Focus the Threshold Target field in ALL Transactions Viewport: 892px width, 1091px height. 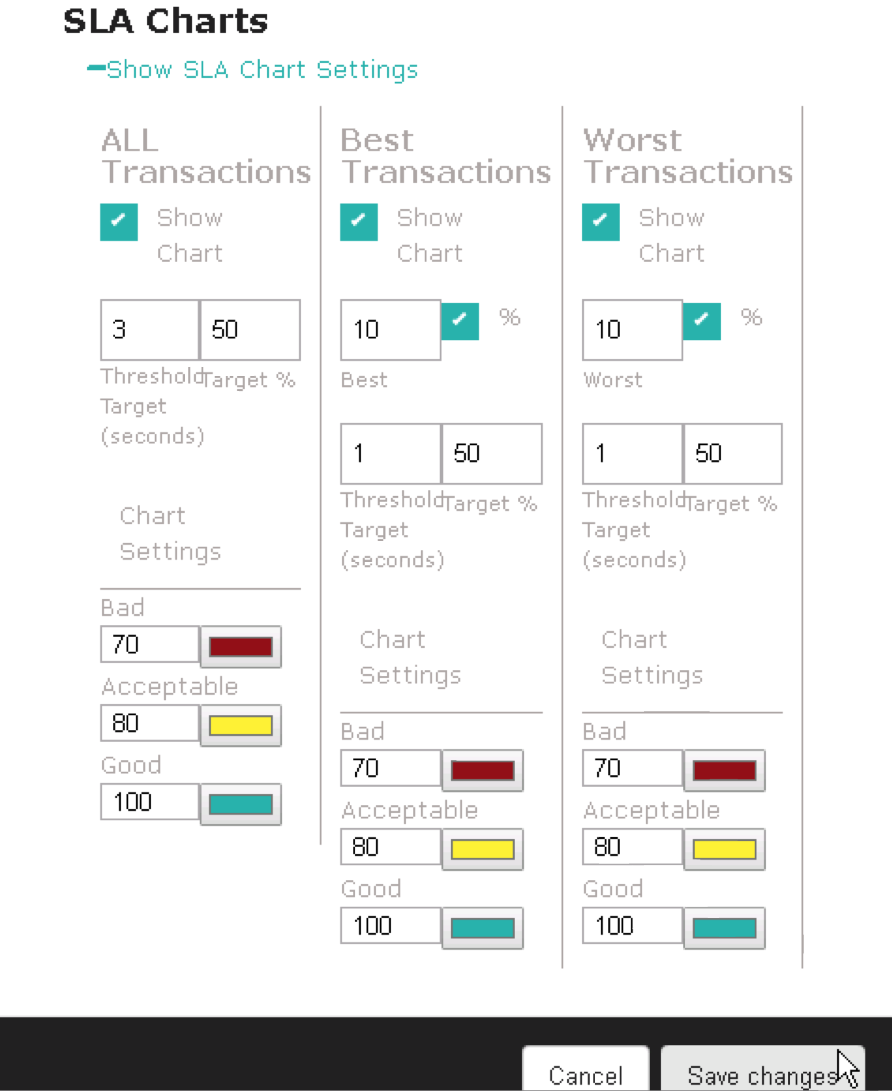click(150, 330)
